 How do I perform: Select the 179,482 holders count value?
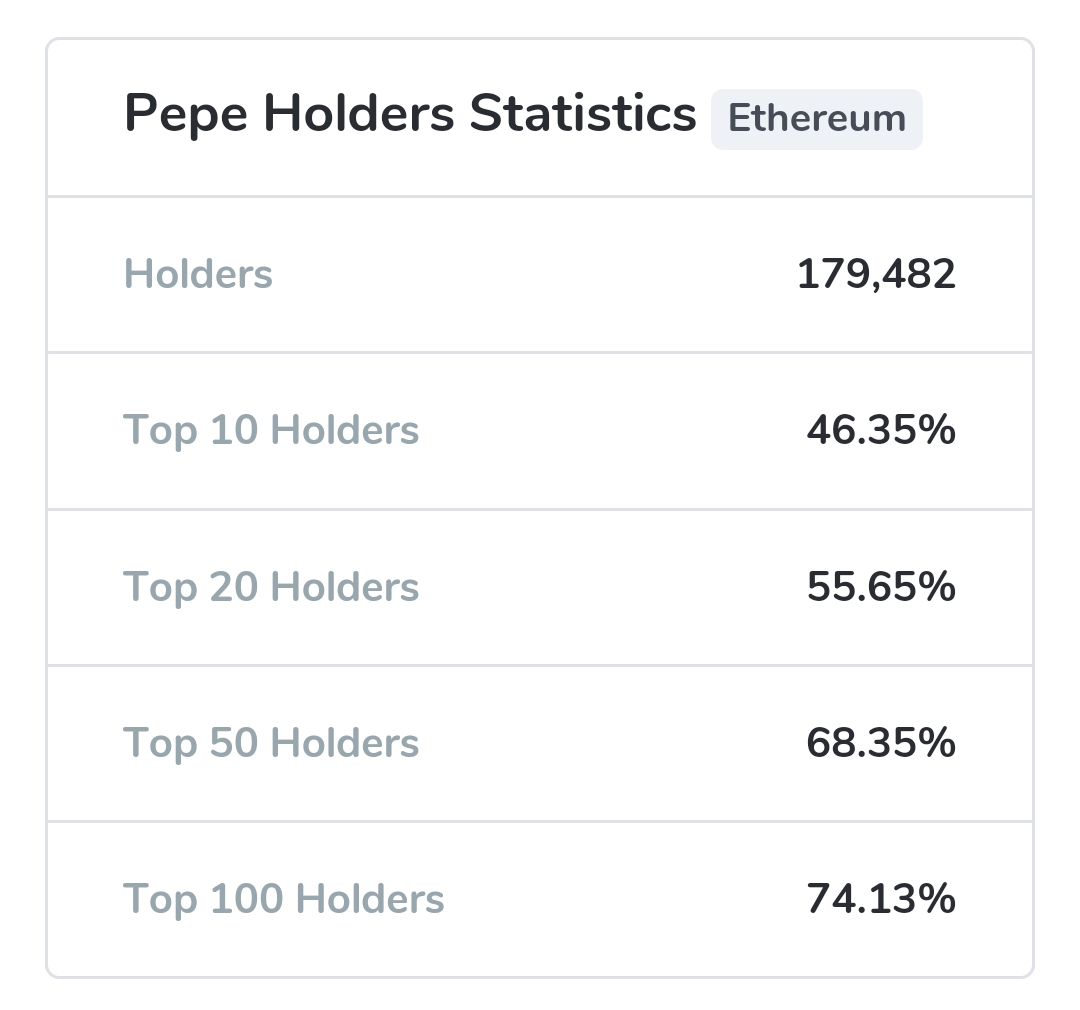[876, 274]
